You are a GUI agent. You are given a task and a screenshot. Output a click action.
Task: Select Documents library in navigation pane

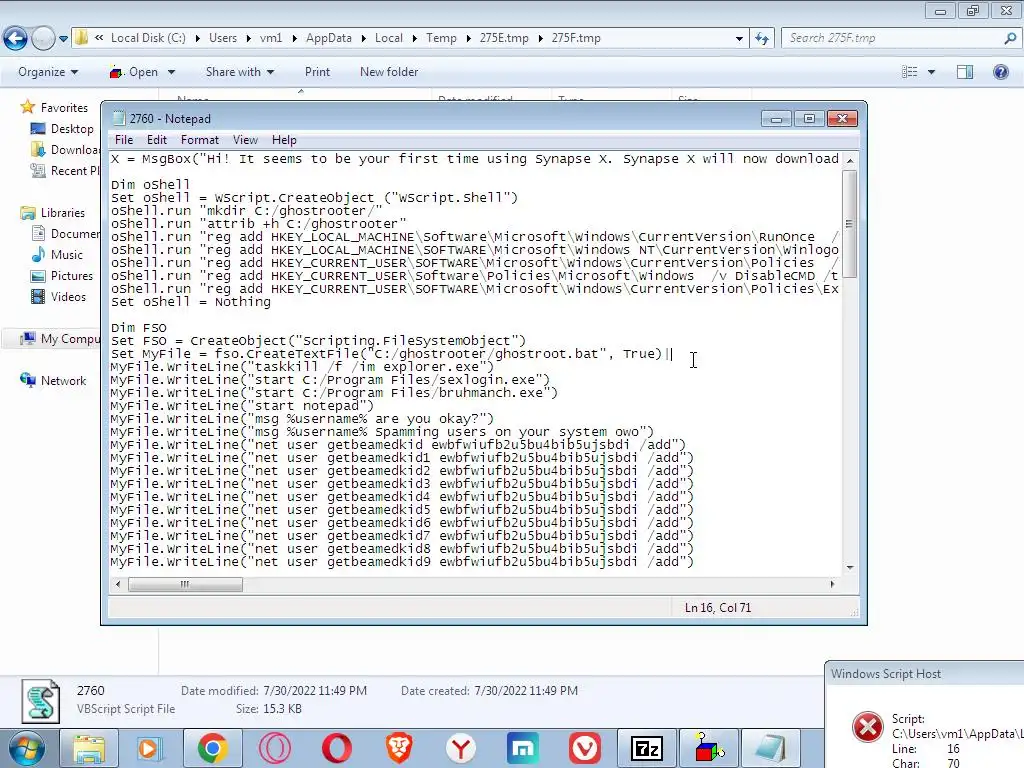[x=65, y=233]
